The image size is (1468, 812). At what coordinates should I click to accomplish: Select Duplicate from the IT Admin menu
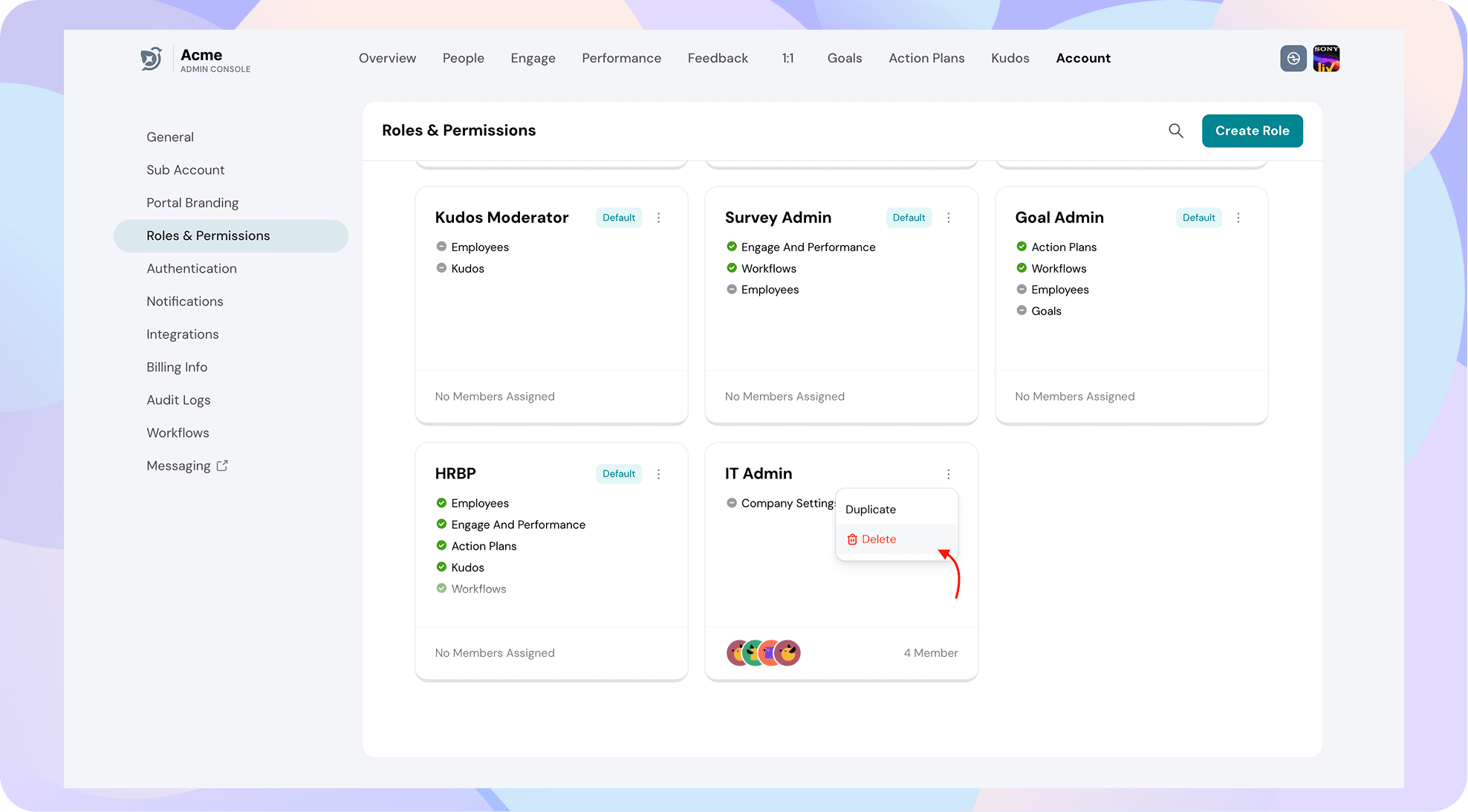pyautogui.click(x=897, y=510)
